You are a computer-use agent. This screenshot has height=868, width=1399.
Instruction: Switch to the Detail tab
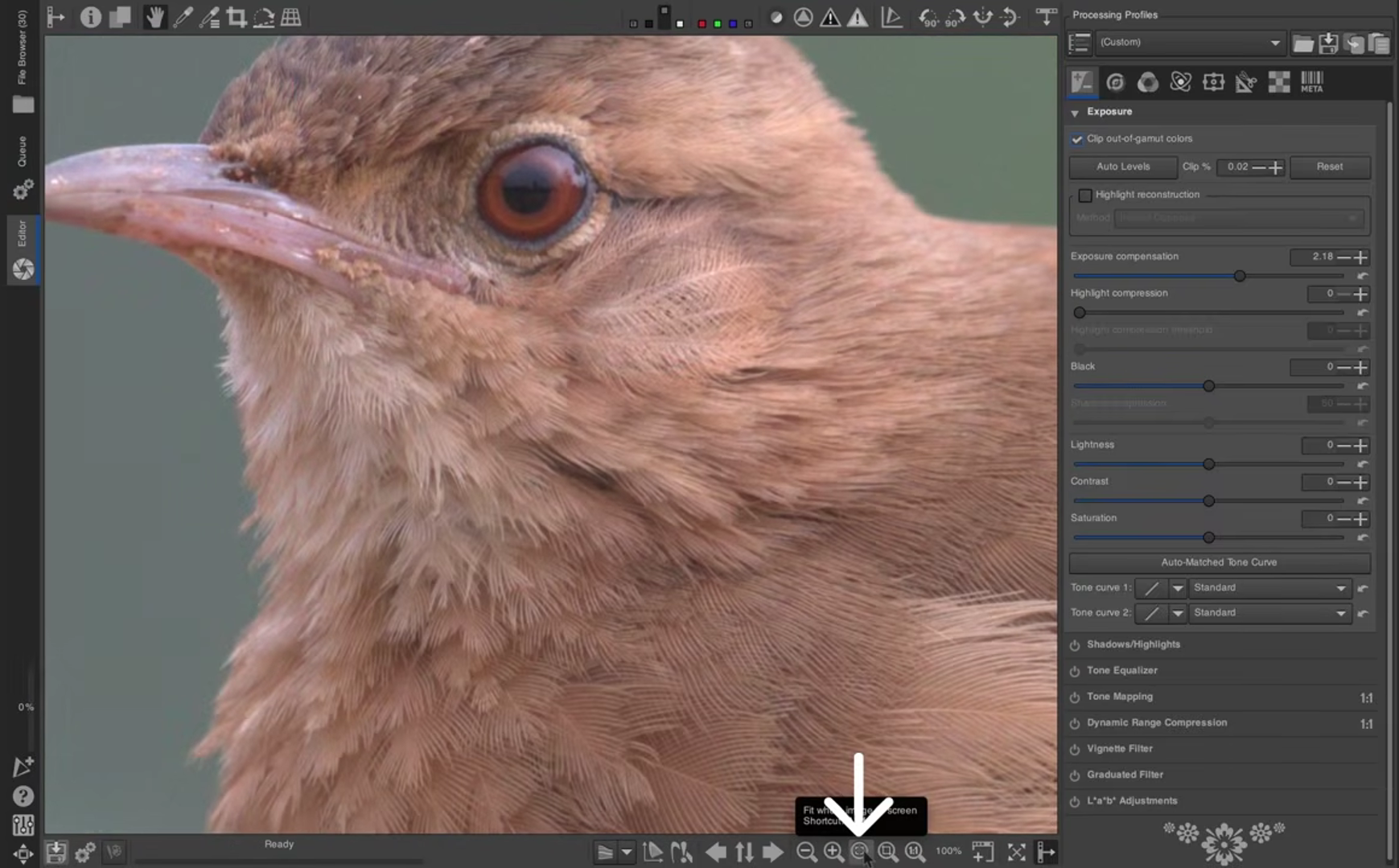(x=1115, y=81)
